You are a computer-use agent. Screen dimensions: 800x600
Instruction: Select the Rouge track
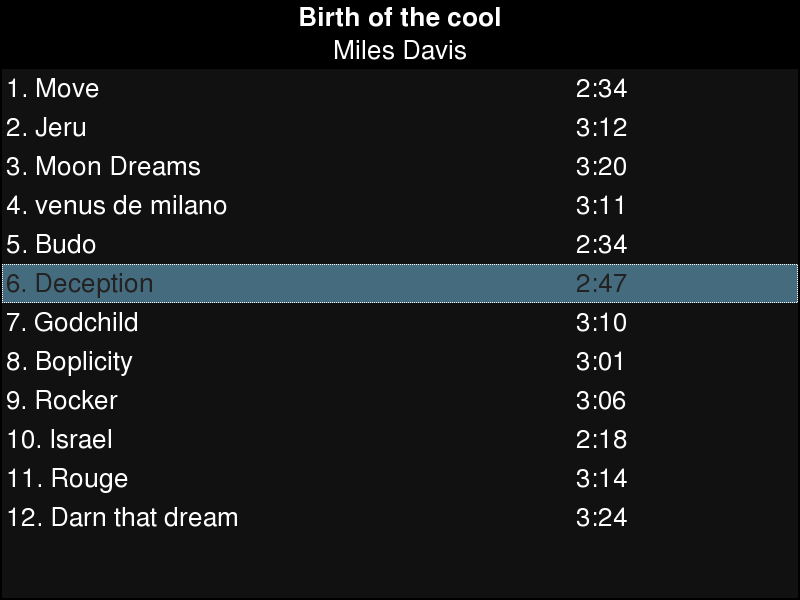pos(67,478)
